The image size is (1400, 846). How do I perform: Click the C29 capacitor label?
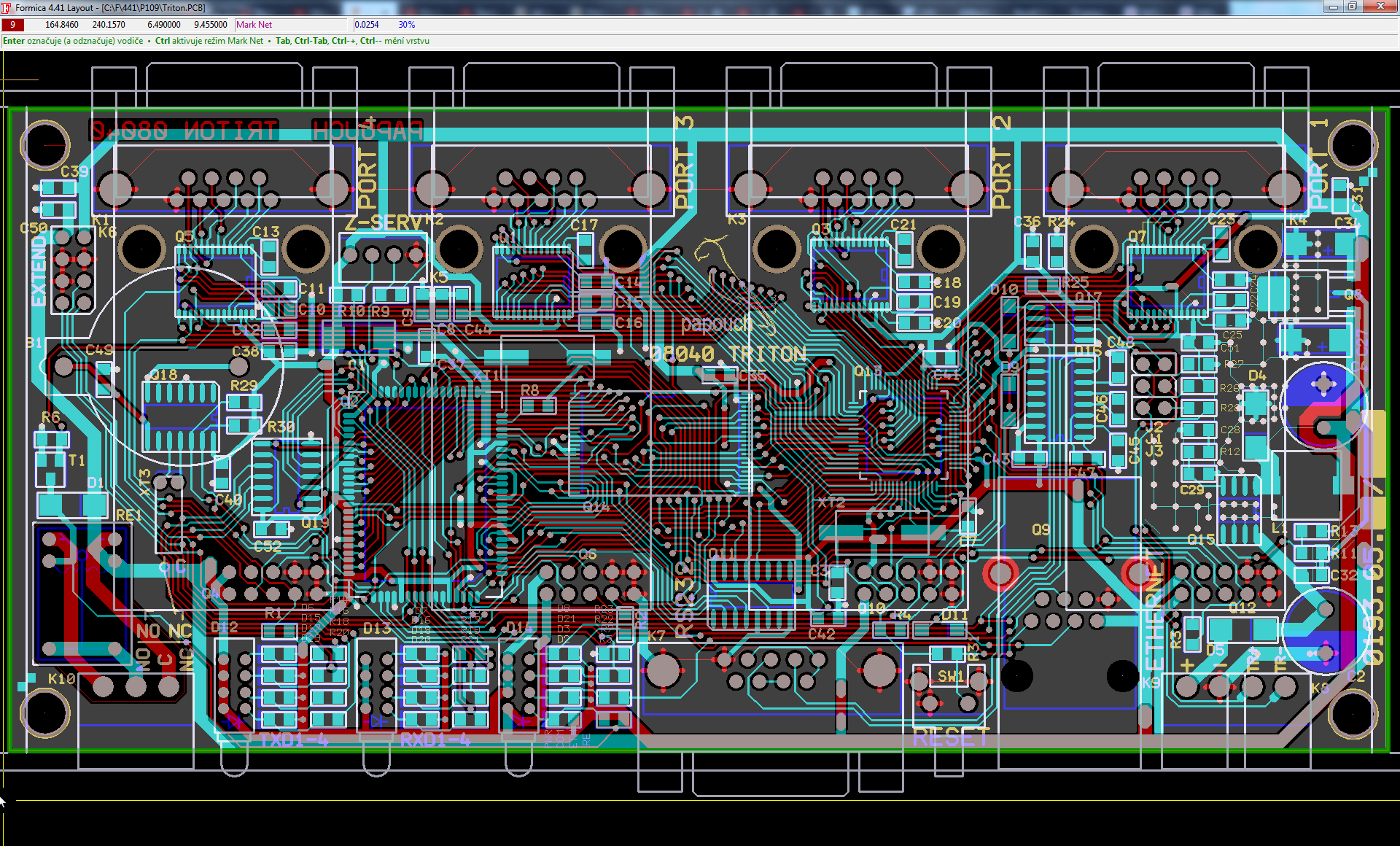(1192, 489)
